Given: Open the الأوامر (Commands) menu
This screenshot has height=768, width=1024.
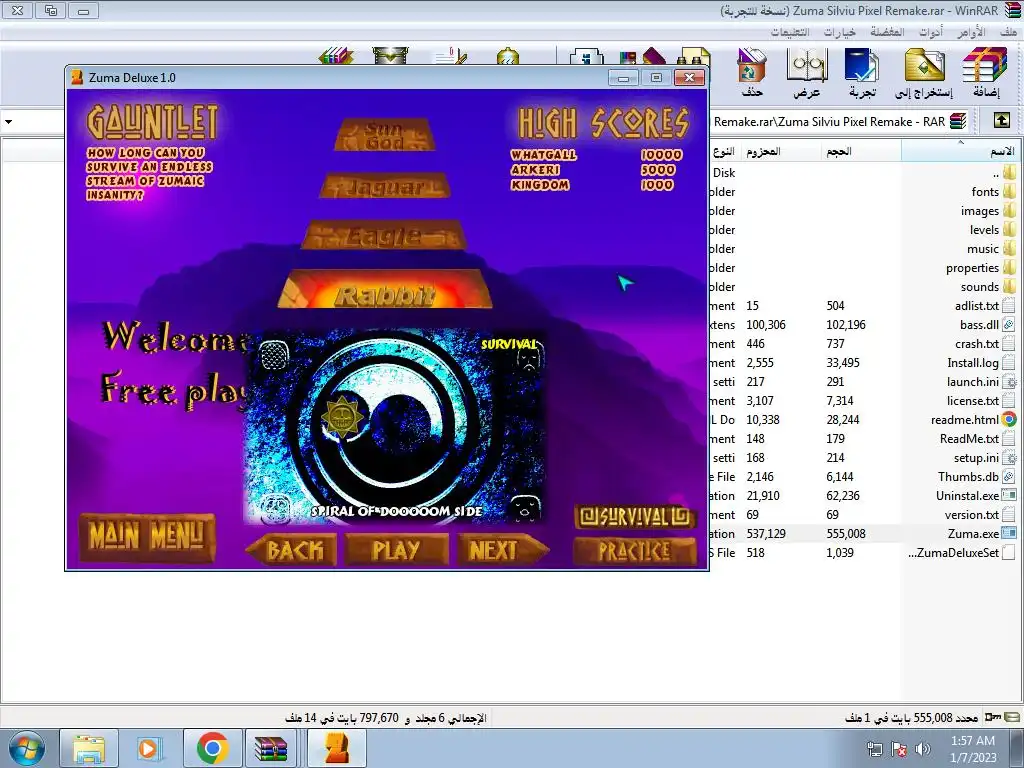Looking at the screenshot, I should click(970, 31).
